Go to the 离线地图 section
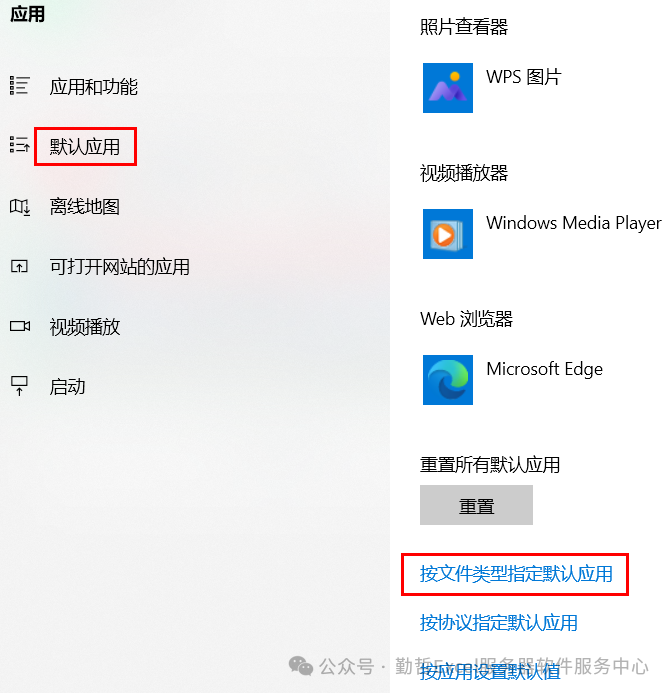 tap(84, 206)
